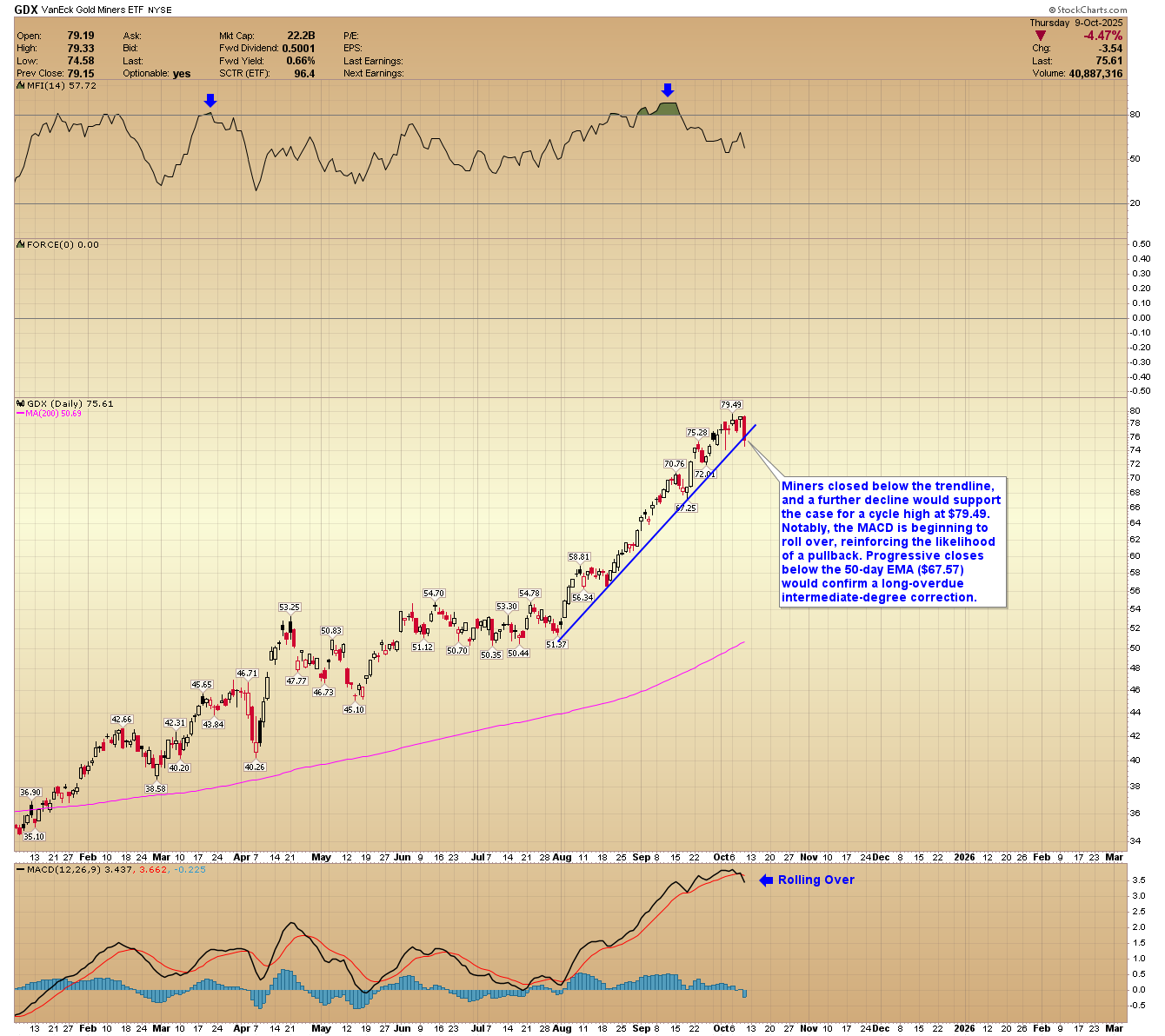Click the candlestick icon beside GDX (Daily)
Viewport: 1165px width, 1036px height.
[21, 404]
